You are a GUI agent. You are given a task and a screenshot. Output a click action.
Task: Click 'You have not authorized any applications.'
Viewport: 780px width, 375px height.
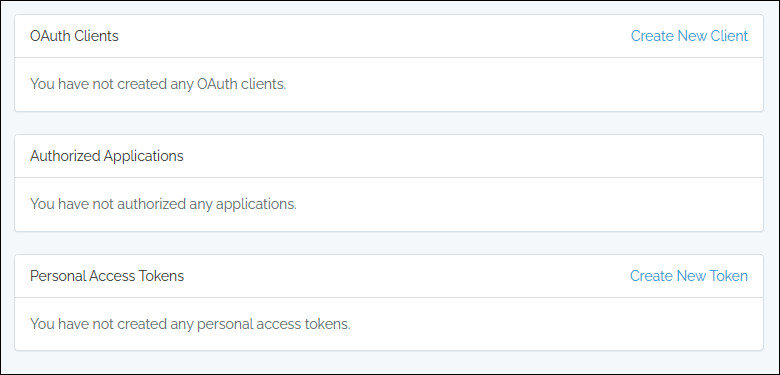coord(163,204)
